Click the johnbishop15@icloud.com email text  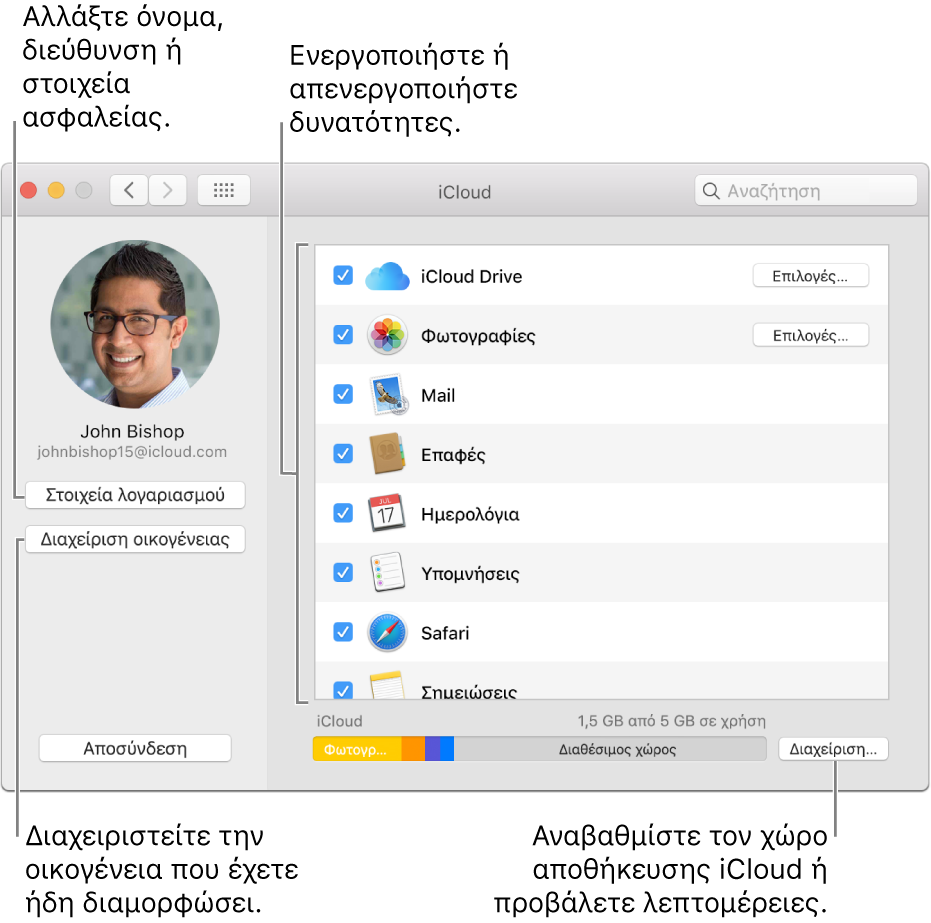132,452
